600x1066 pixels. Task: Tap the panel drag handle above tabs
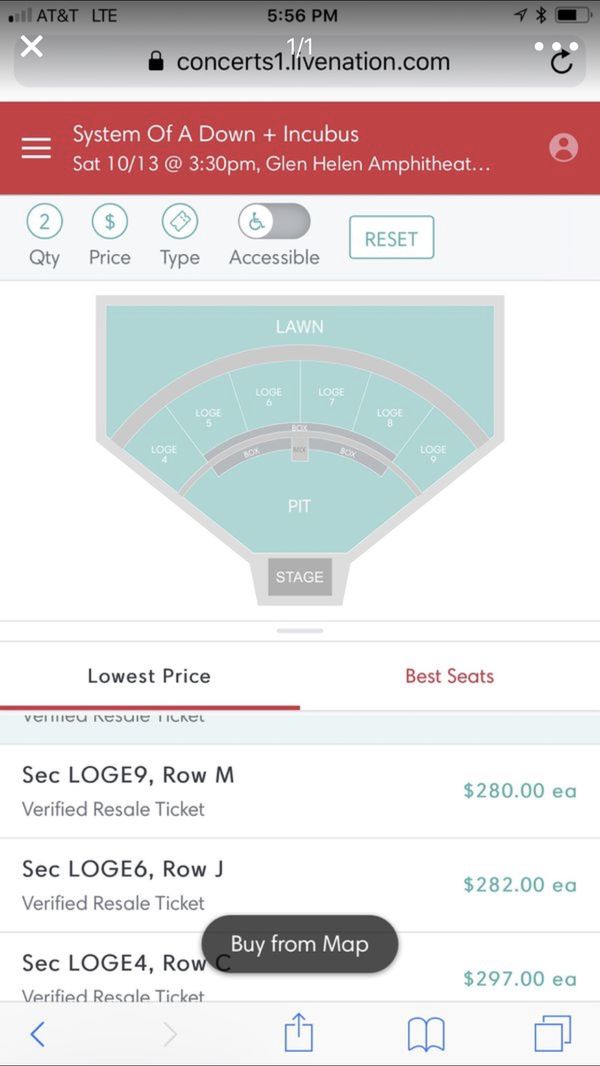pos(300,631)
